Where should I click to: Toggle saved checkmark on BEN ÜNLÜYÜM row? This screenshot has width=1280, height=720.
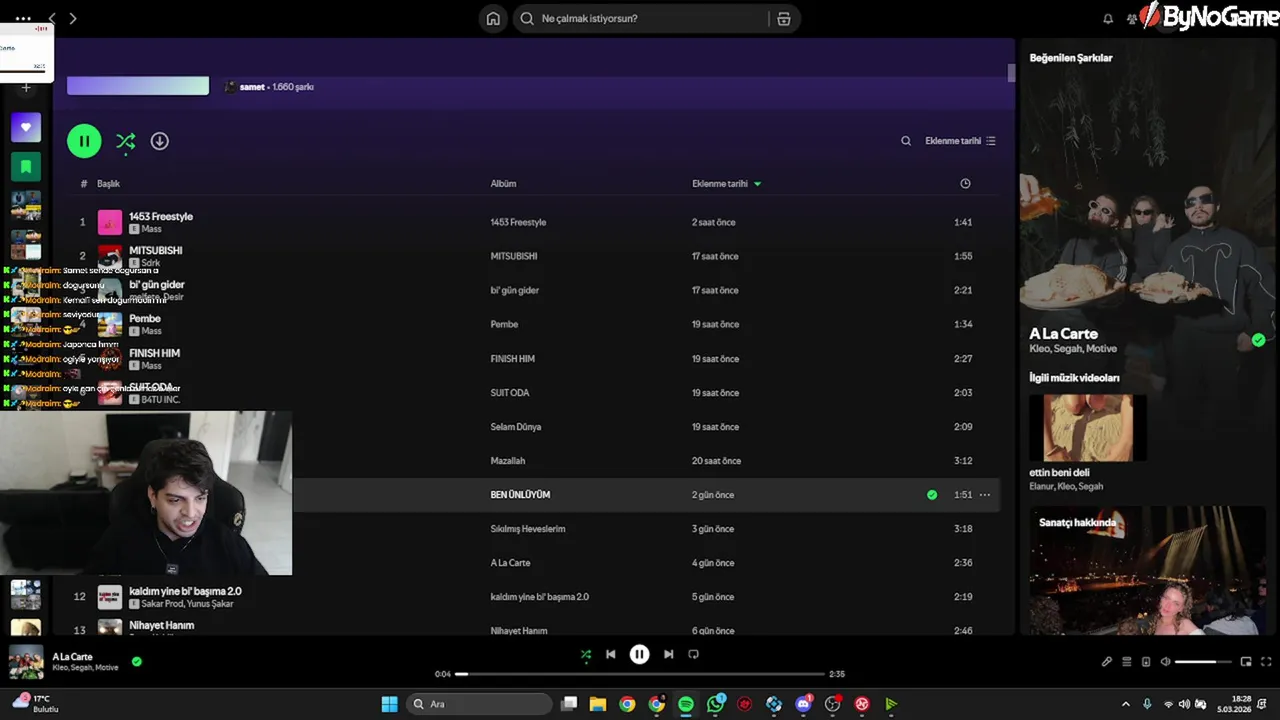932,494
